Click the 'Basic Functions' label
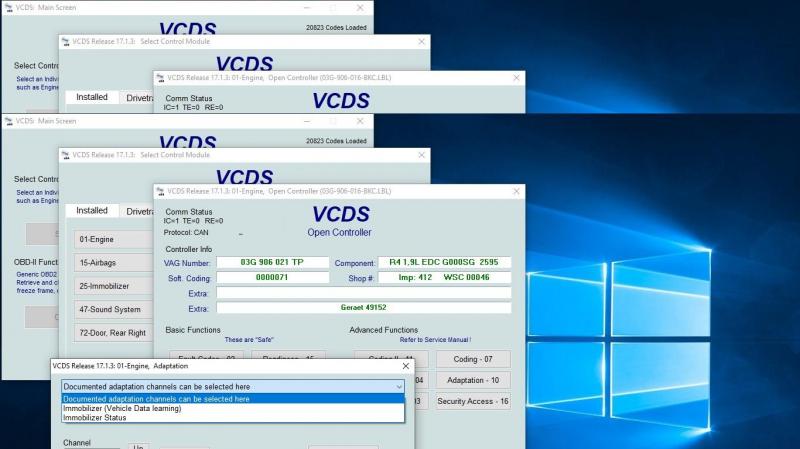 pos(193,330)
